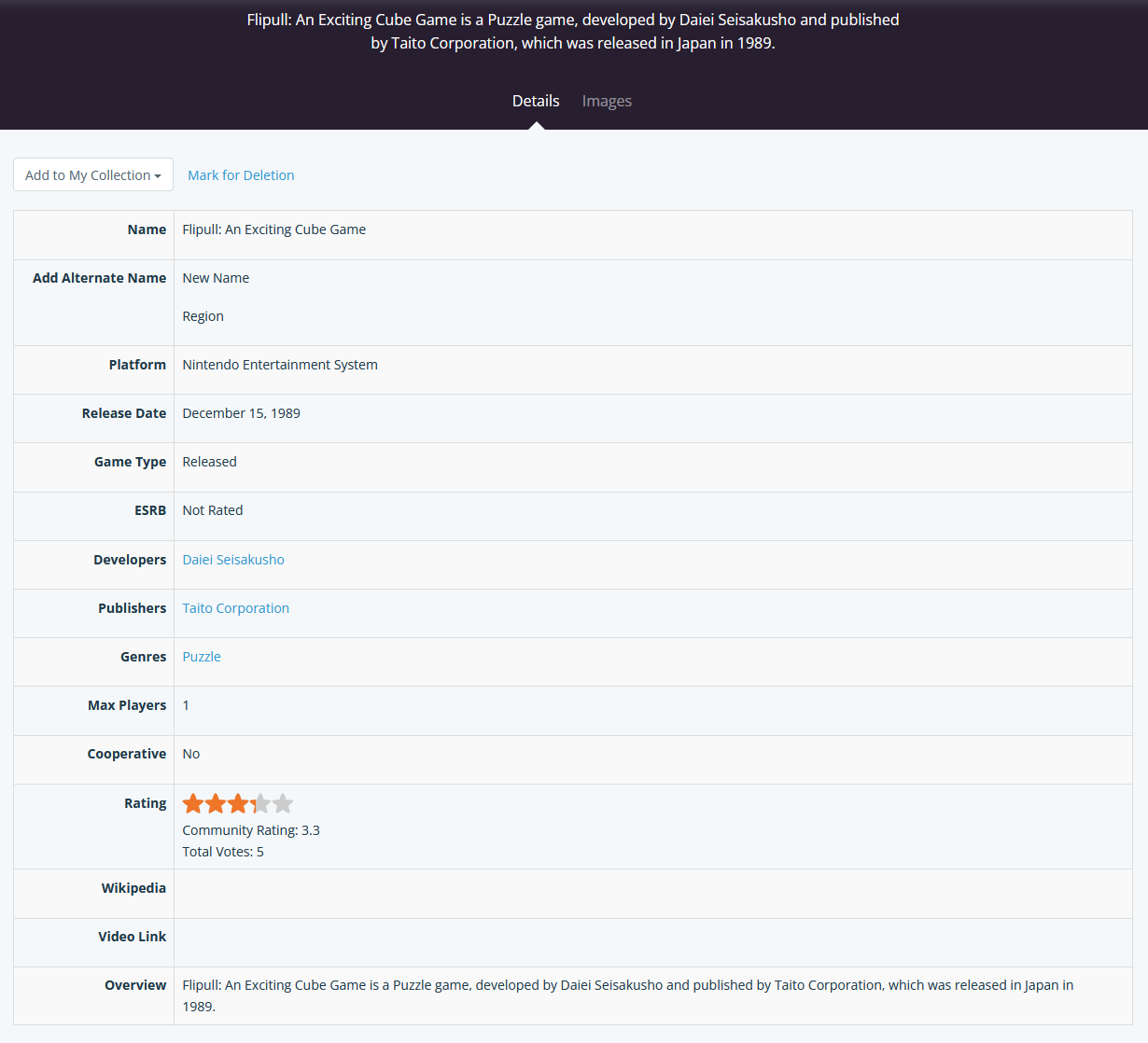Open the Daiei Seisakusho developer link
This screenshot has width=1148, height=1043.
point(233,560)
